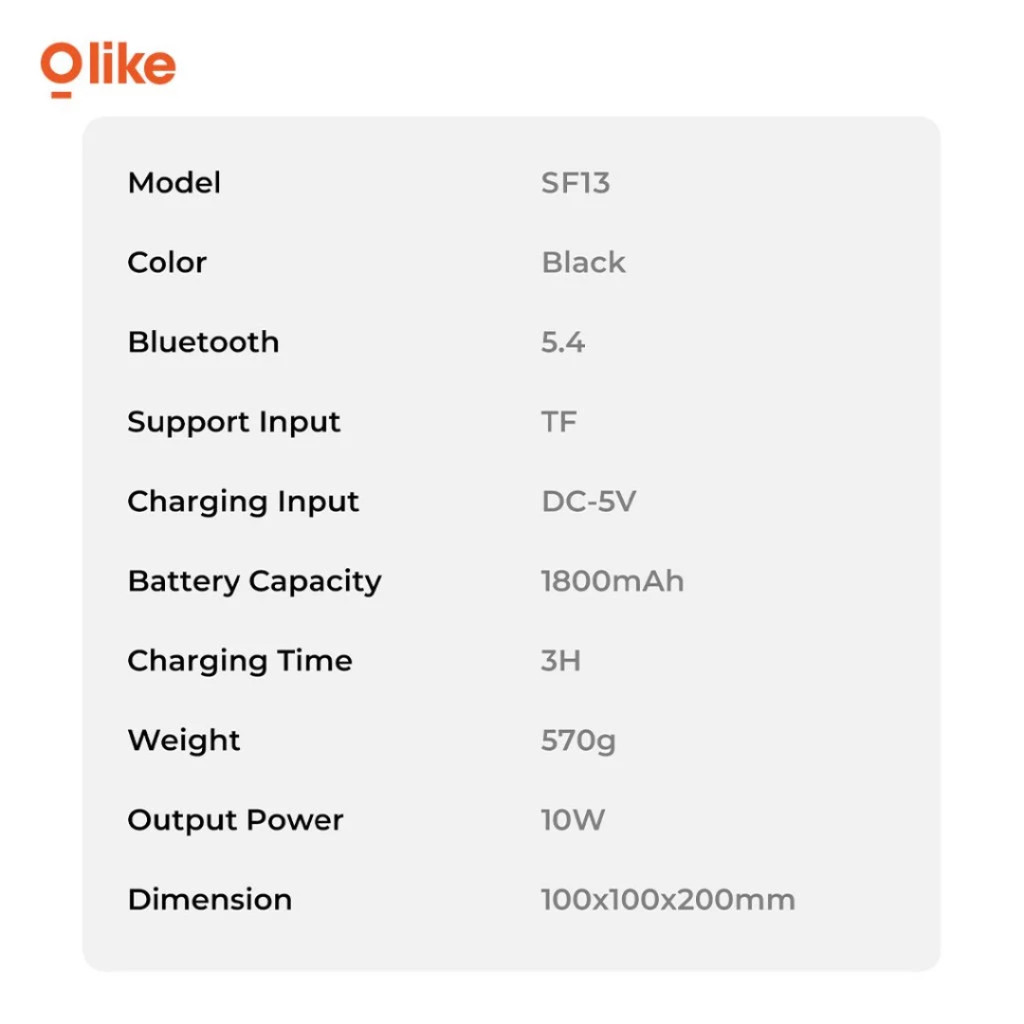This screenshot has height=1024, width=1024.
Task: Select the 1800mAh battery value
Action: [612, 581]
